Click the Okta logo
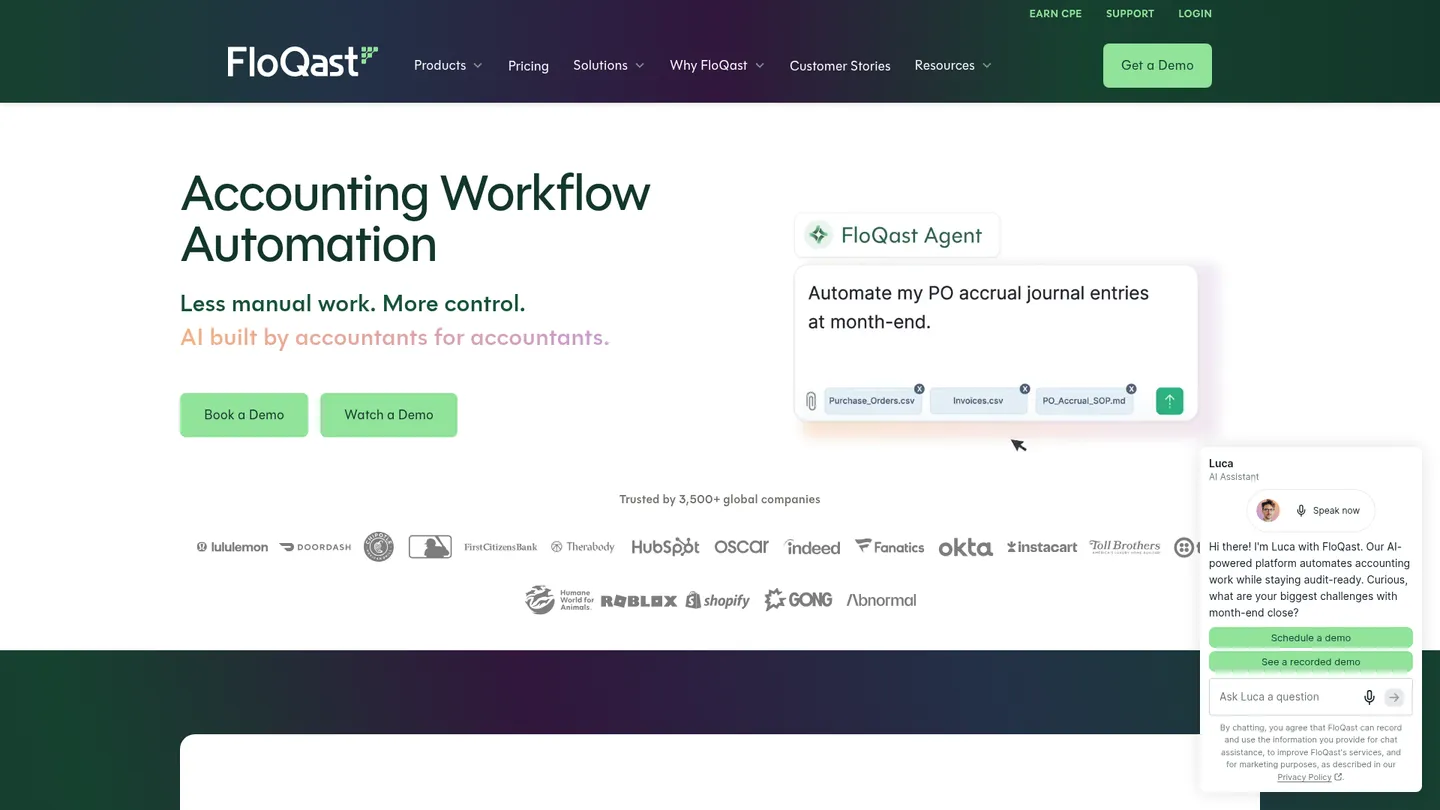The image size is (1440, 810). (965, 547)
